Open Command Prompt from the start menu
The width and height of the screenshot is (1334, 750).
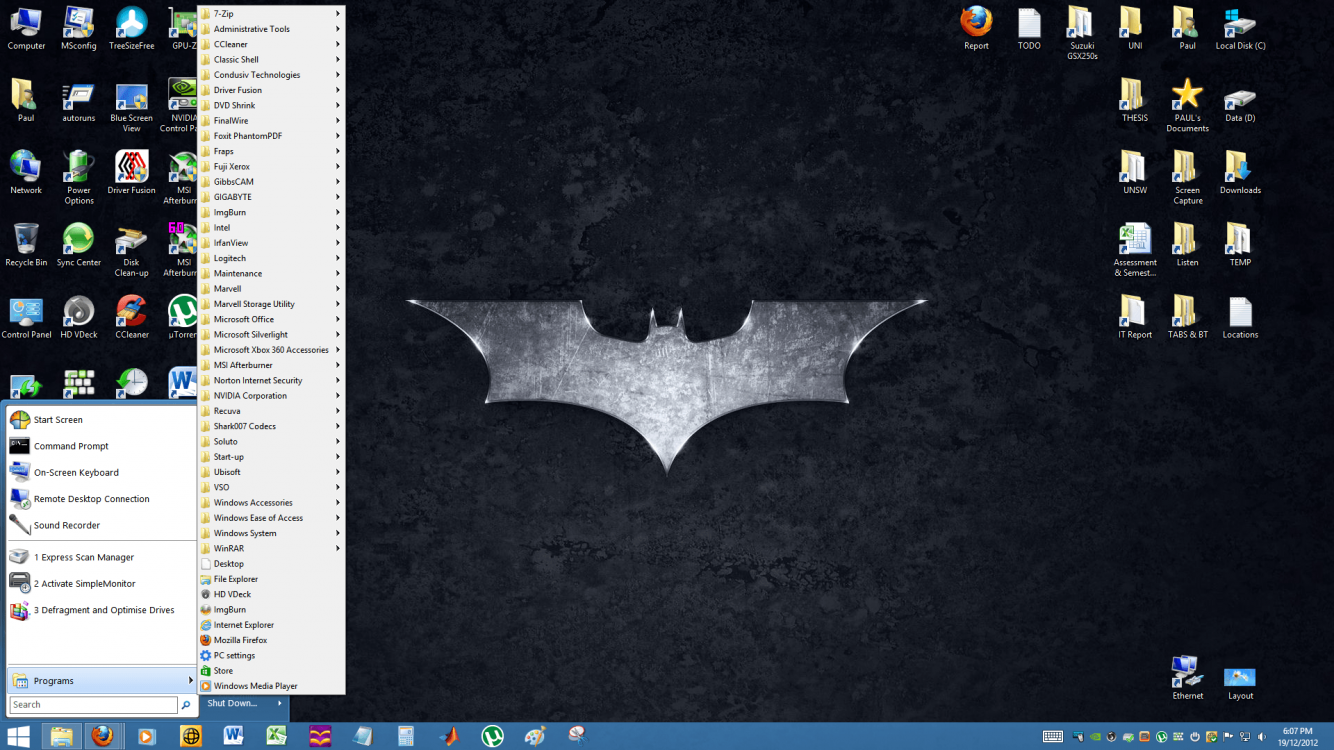point(101,446)
